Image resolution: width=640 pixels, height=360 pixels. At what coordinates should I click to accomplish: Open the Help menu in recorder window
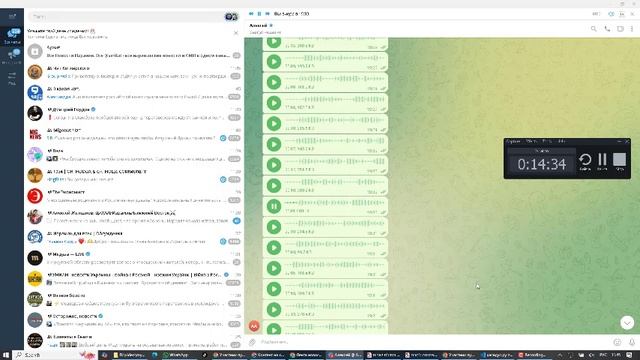pyautogui.click(x=562, y=141)
